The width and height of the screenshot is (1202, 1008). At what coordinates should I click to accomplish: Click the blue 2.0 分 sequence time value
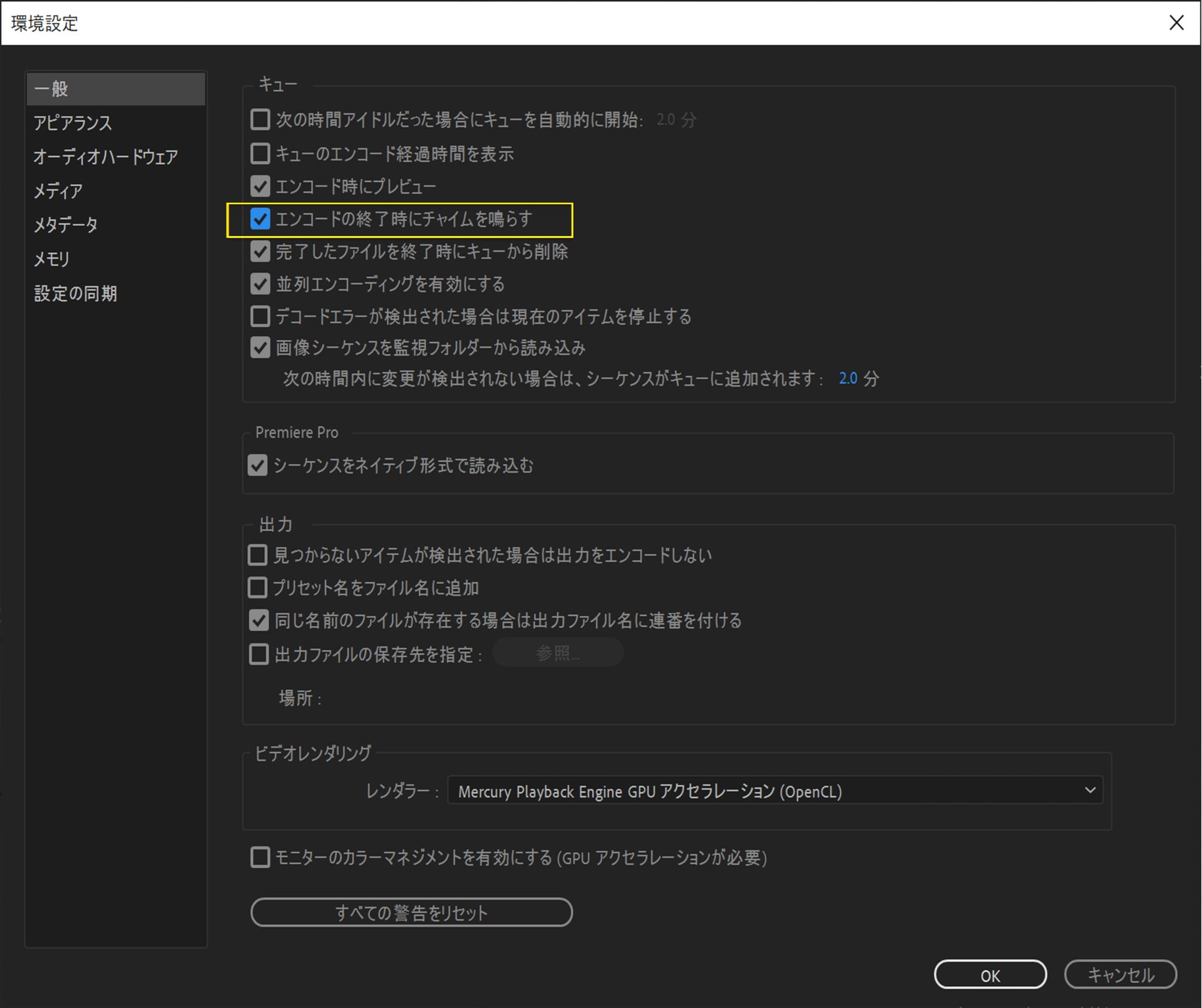[x=848, y=379]
